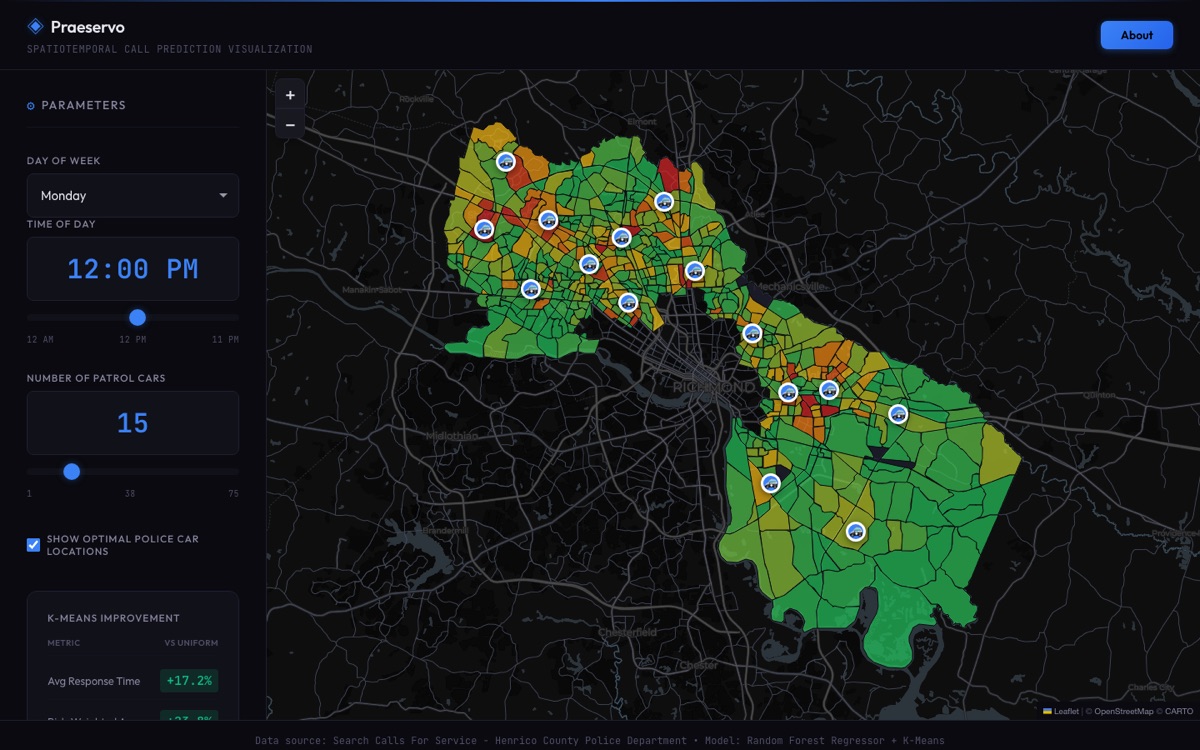The height and width of the screenshot is (750, 1200).
Task: Open the Day of Week dropdown
Action: pos(133,195)
